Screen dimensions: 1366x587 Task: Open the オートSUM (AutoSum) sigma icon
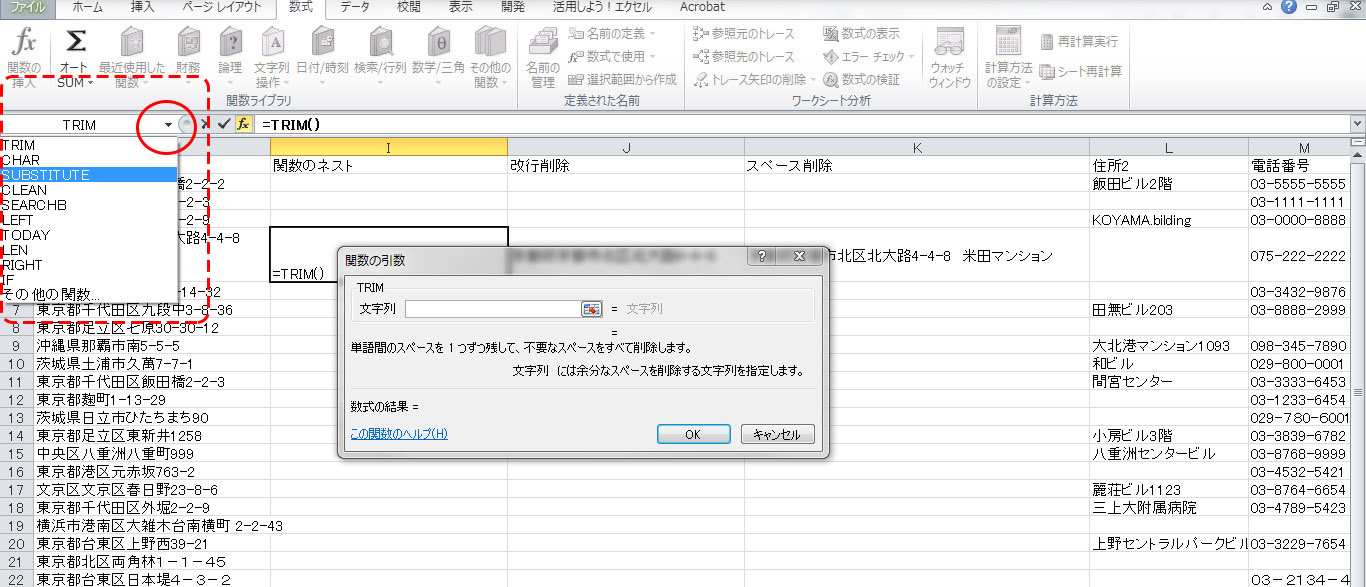point(75,45)
